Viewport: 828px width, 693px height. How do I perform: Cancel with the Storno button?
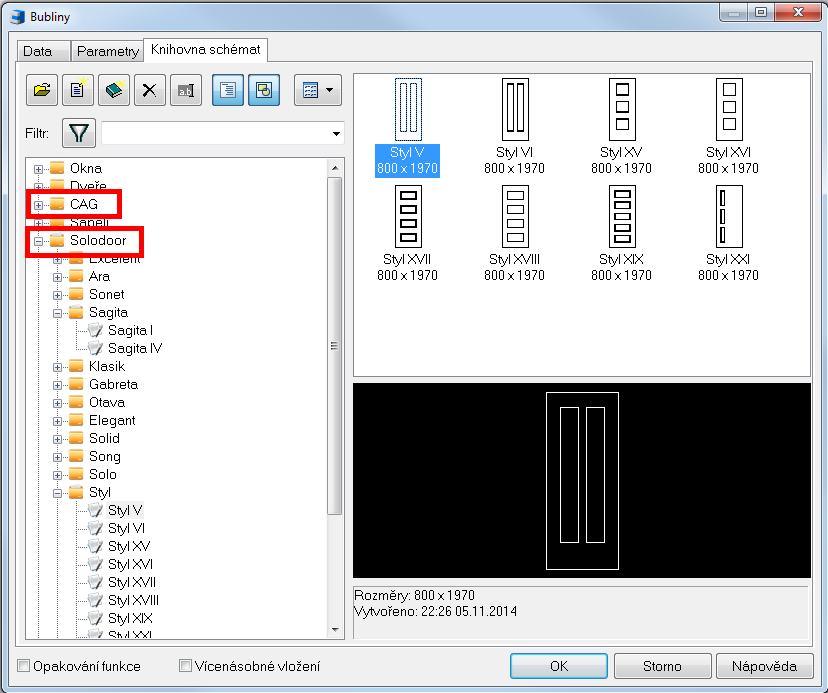[662, 666]
